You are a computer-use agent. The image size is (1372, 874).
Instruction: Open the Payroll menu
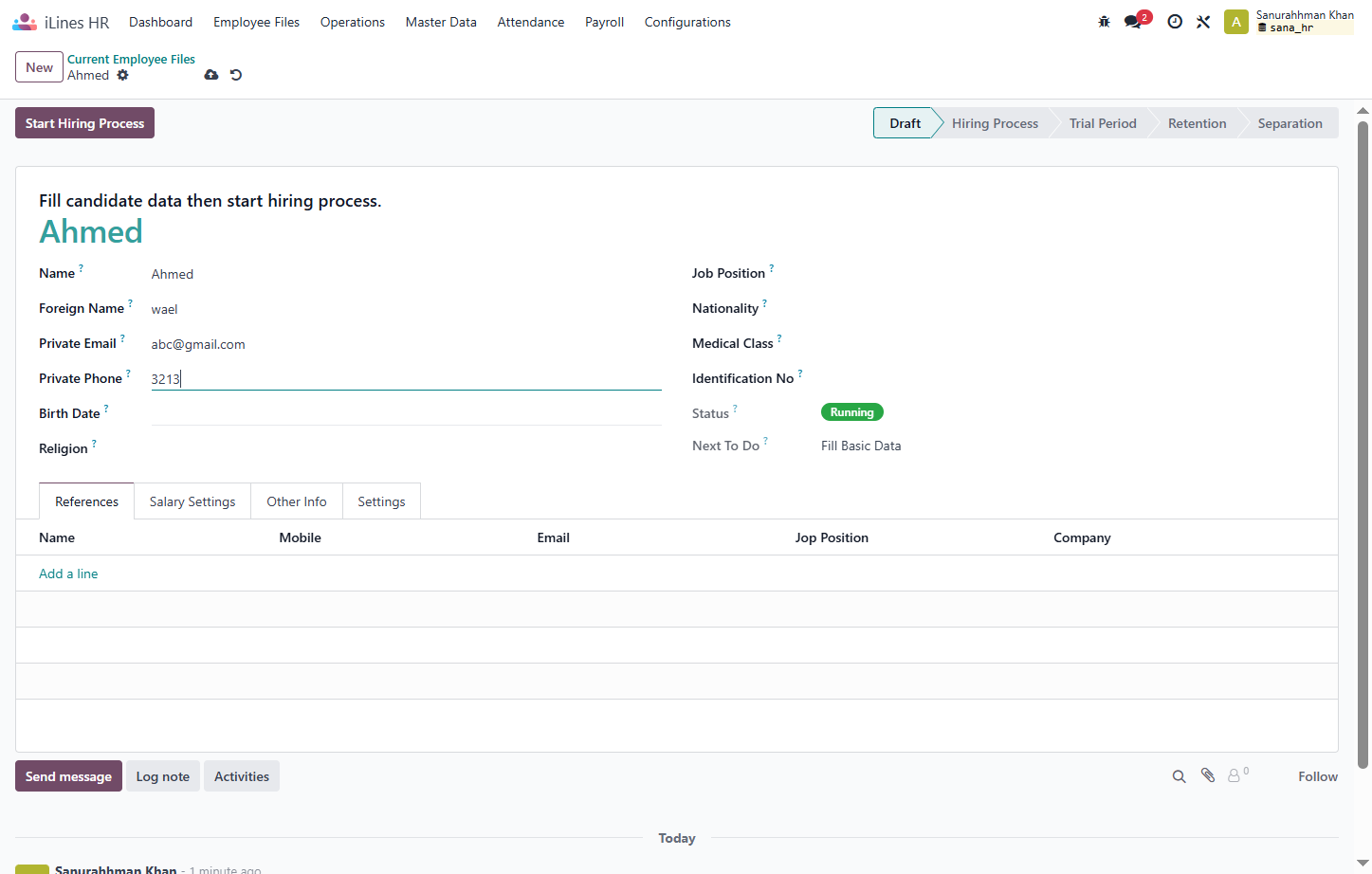click(604, 22)
